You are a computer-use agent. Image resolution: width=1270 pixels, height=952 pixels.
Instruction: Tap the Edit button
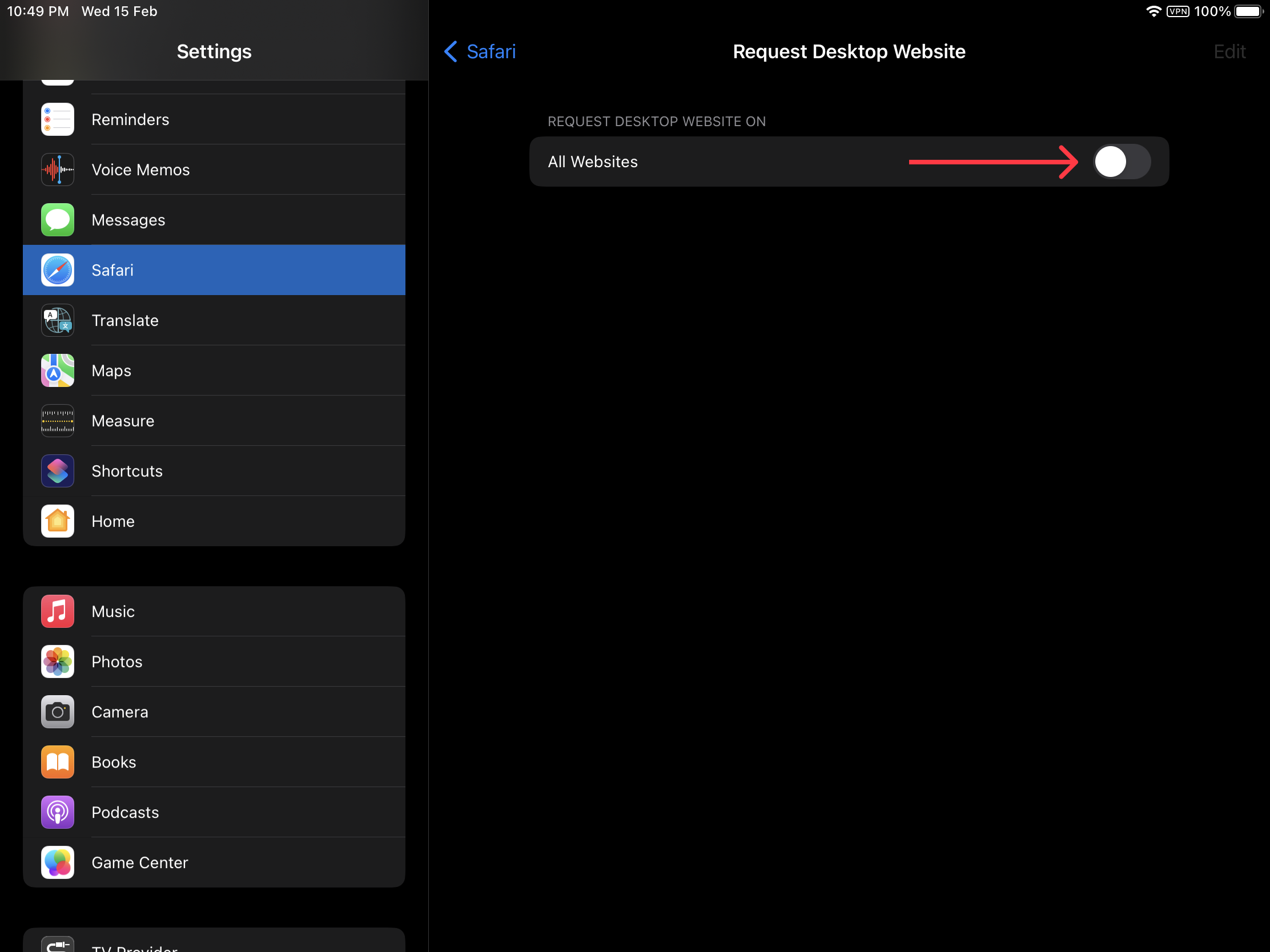point(1229,51)
